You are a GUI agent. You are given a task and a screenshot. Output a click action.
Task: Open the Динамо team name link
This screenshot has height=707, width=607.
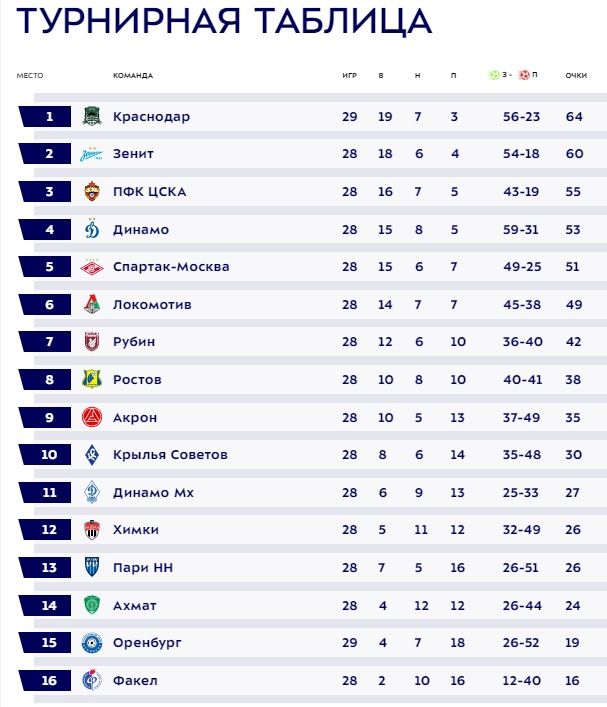click(141, 230)
